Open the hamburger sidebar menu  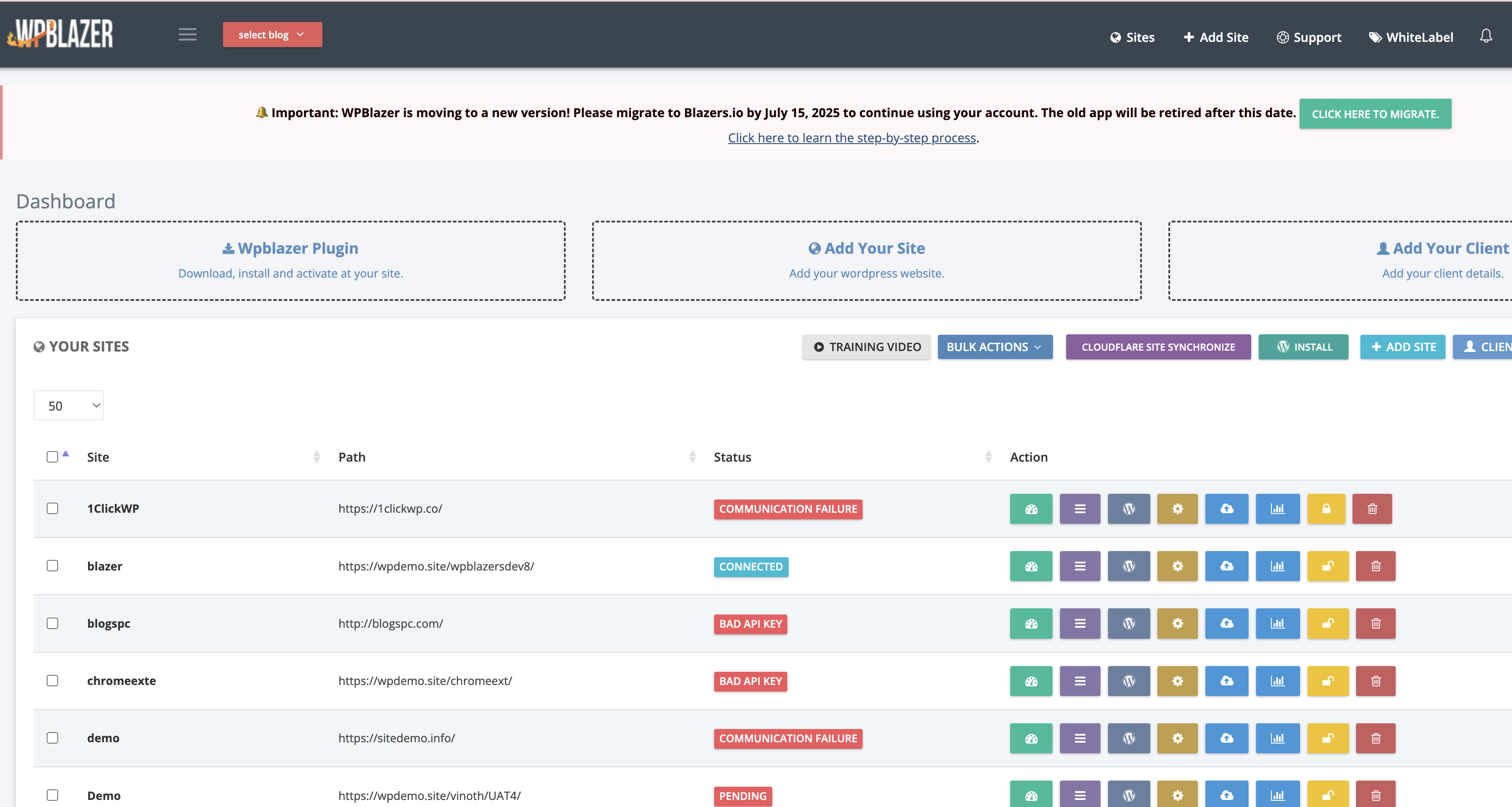187,35
